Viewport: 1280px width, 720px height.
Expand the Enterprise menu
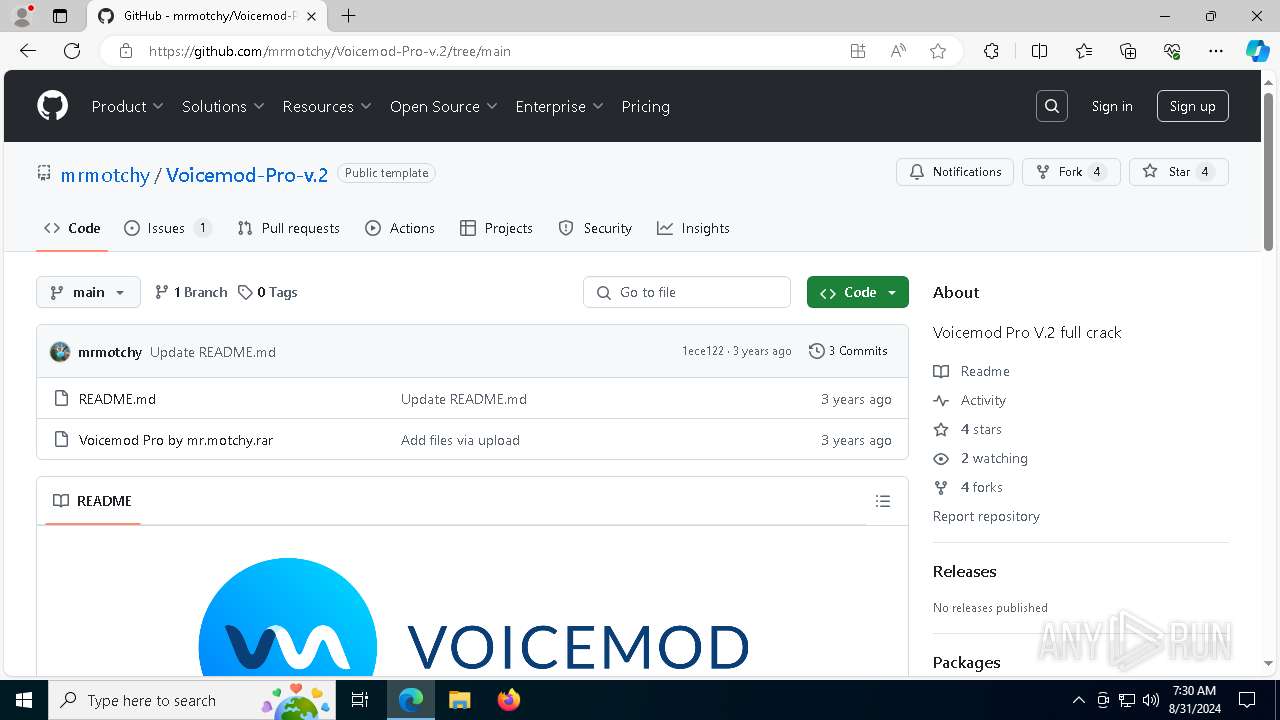[x=559, y=106]
